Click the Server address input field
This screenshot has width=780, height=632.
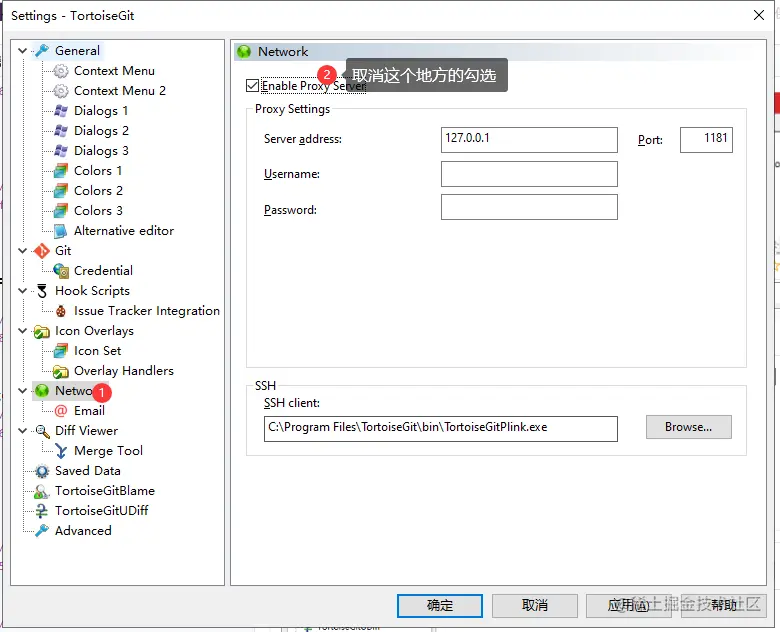click(x=529, y=140)
